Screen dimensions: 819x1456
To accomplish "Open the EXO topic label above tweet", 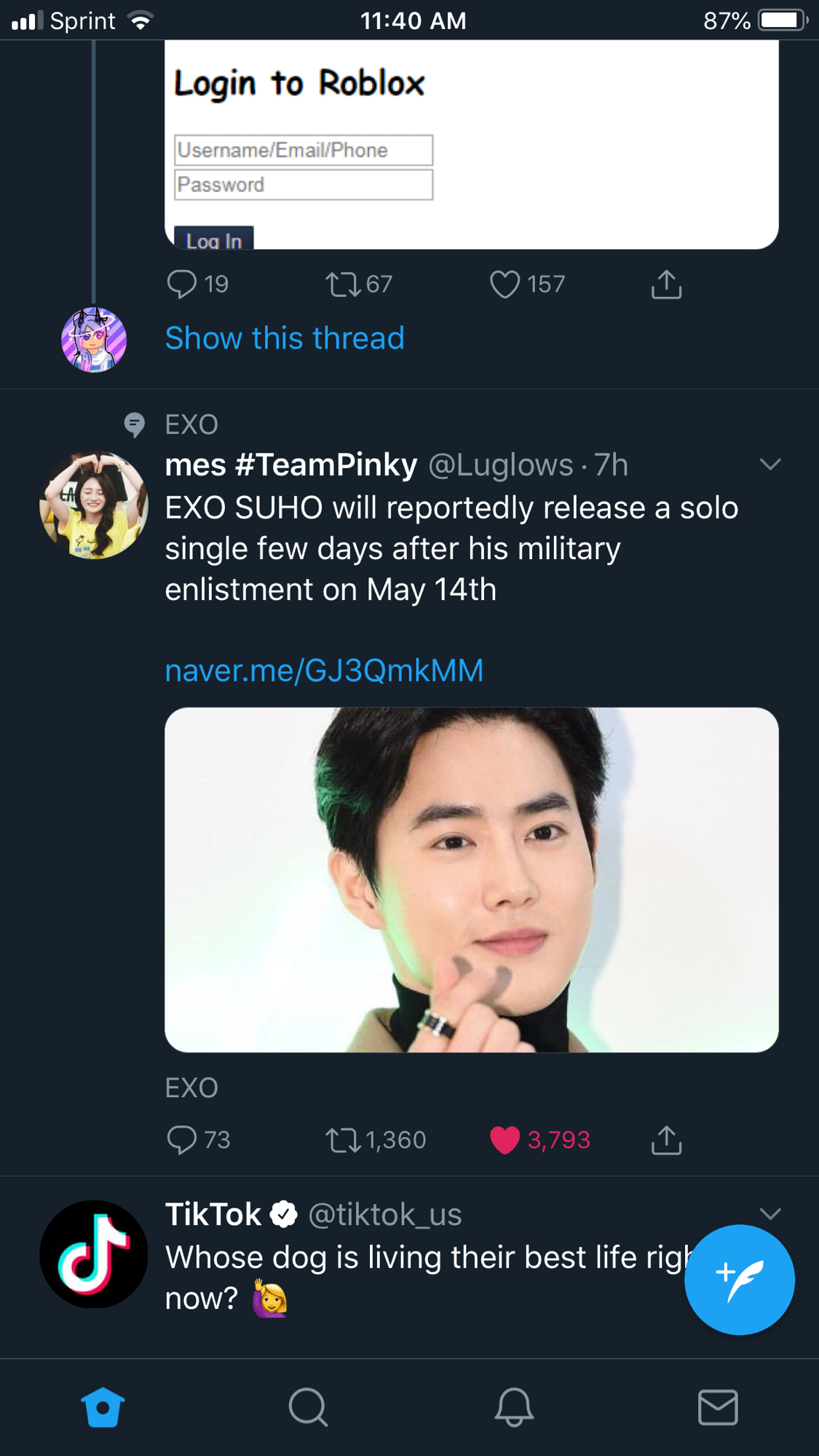I will pos(191,424).
